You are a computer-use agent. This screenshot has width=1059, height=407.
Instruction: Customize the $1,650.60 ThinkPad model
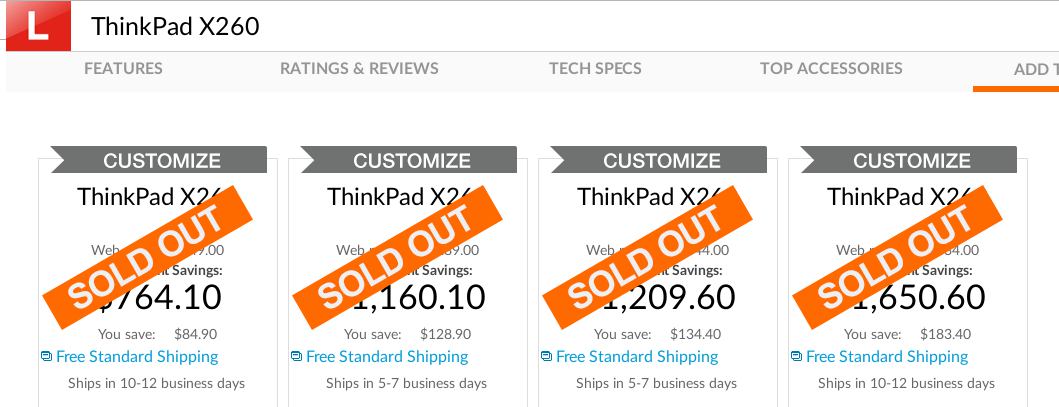(911, 160)
